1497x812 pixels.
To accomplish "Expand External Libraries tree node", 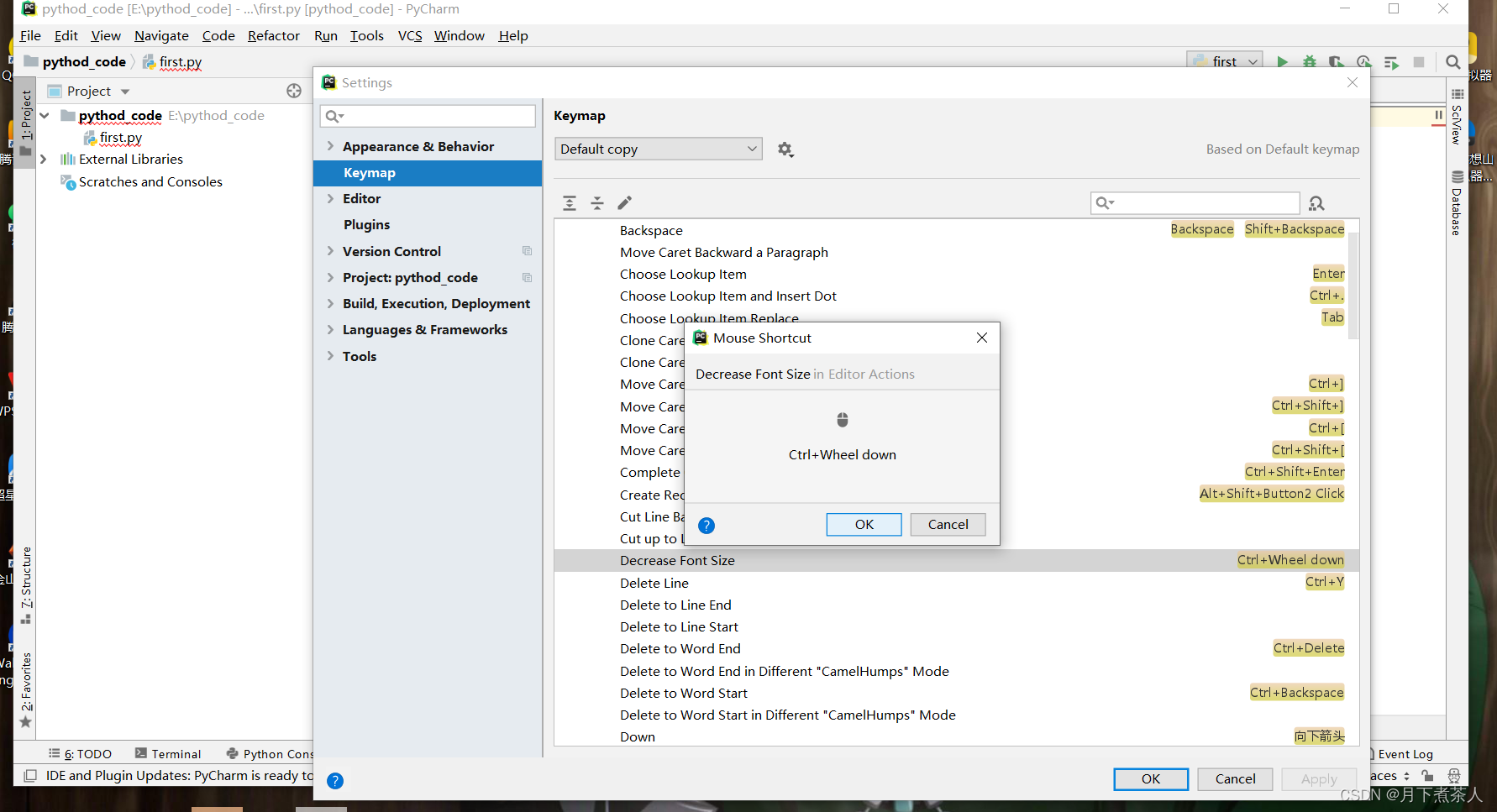I will (44, 159).
